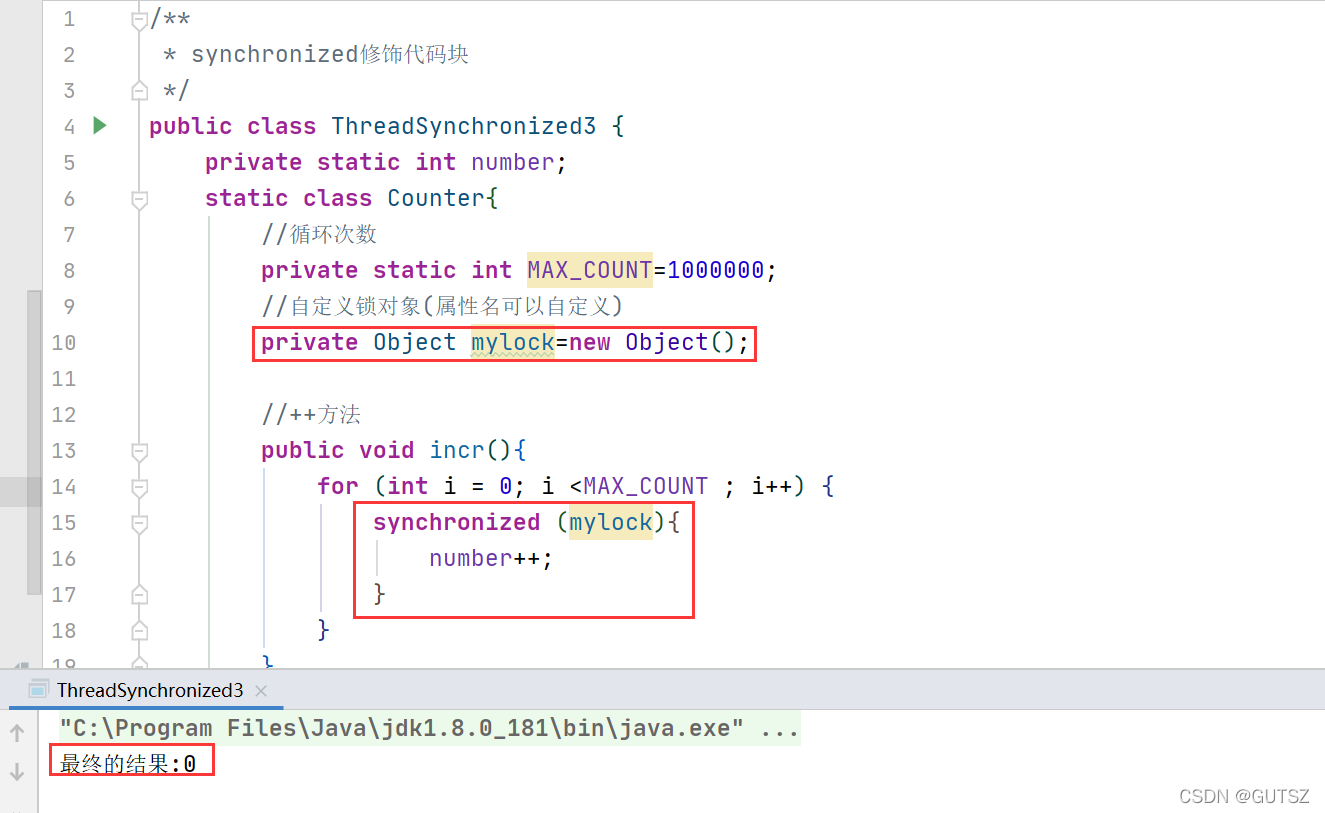The image size is (1325, 813).
Task: Click the fold end marker at line 17
Action: click(140, 595)
